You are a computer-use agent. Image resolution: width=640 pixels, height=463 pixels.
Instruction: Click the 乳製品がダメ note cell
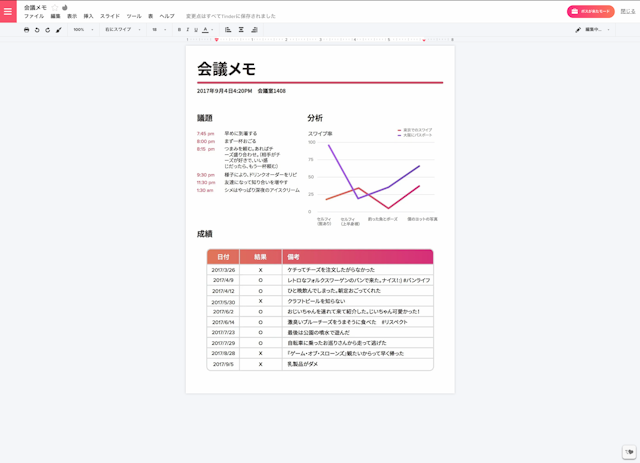[x=358, y=364]
